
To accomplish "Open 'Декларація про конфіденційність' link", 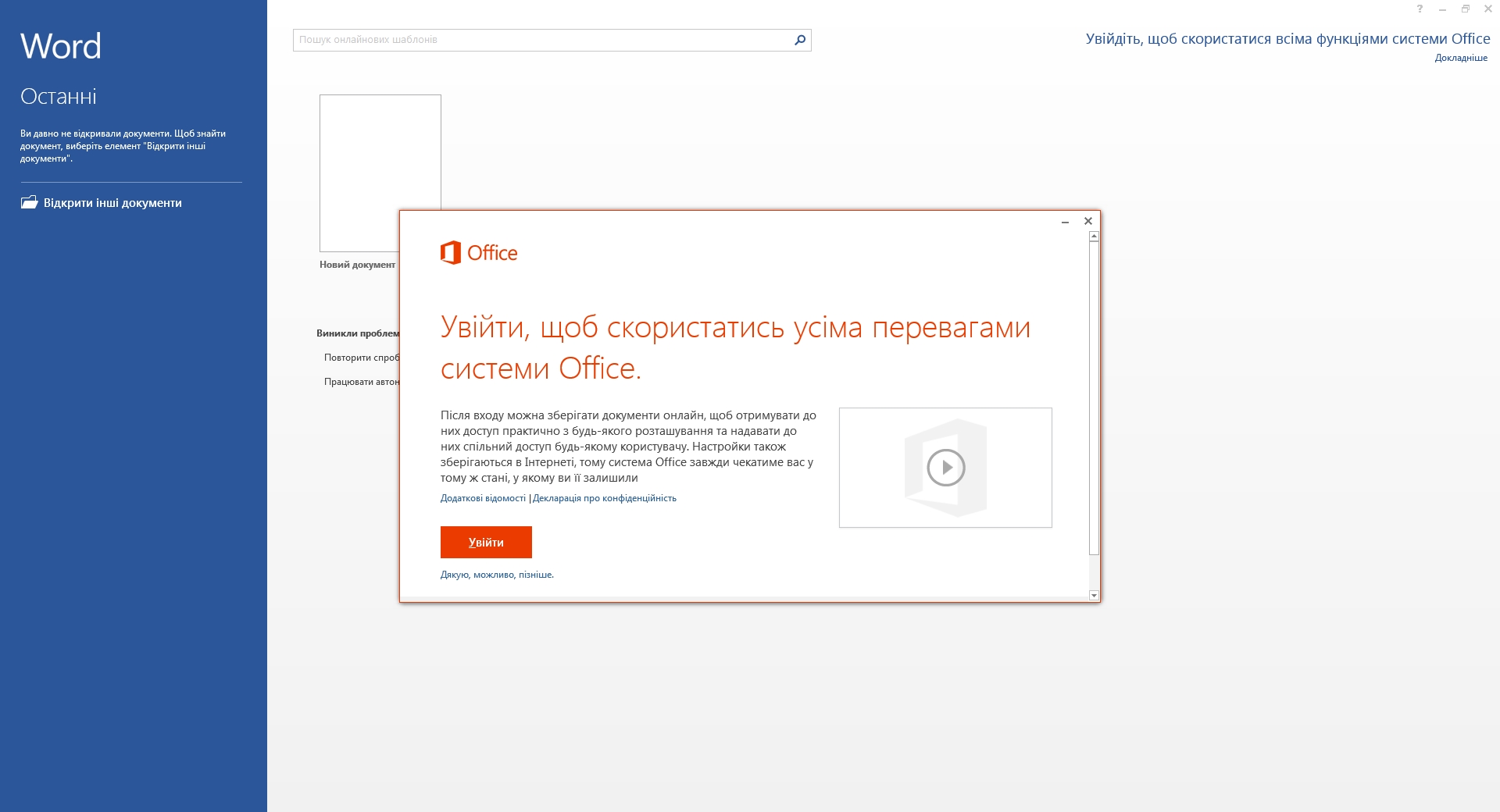I will click(605, 498).
